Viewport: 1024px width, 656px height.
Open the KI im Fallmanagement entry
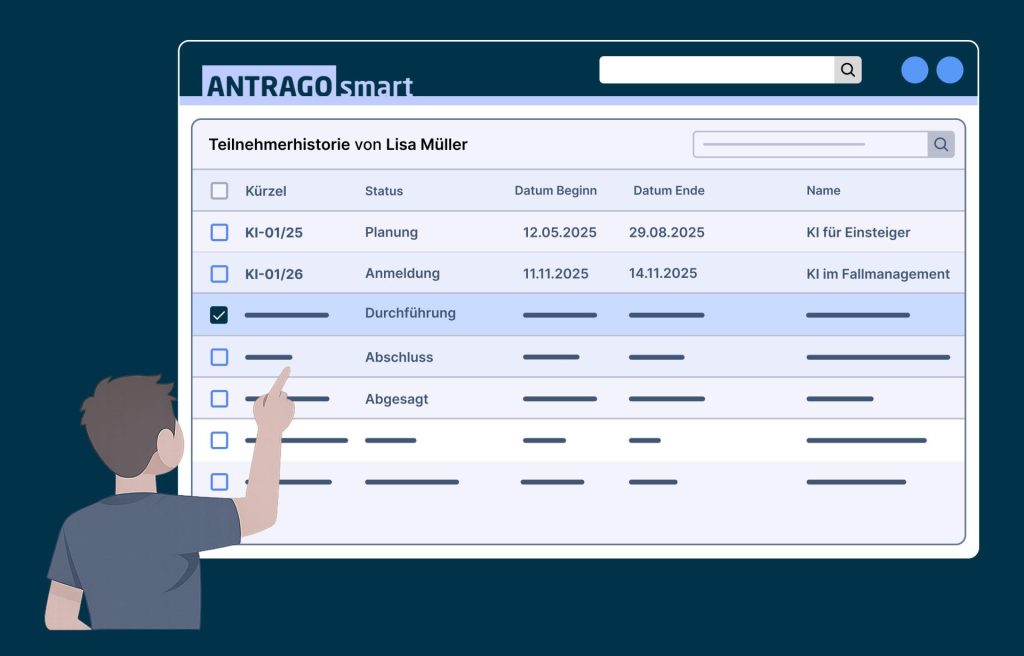point(877,274)
